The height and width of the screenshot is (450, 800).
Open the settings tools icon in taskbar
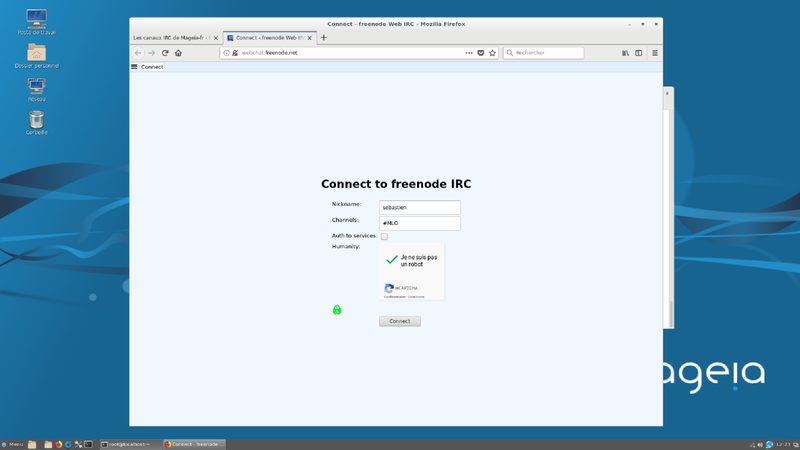tap(78, 444)
